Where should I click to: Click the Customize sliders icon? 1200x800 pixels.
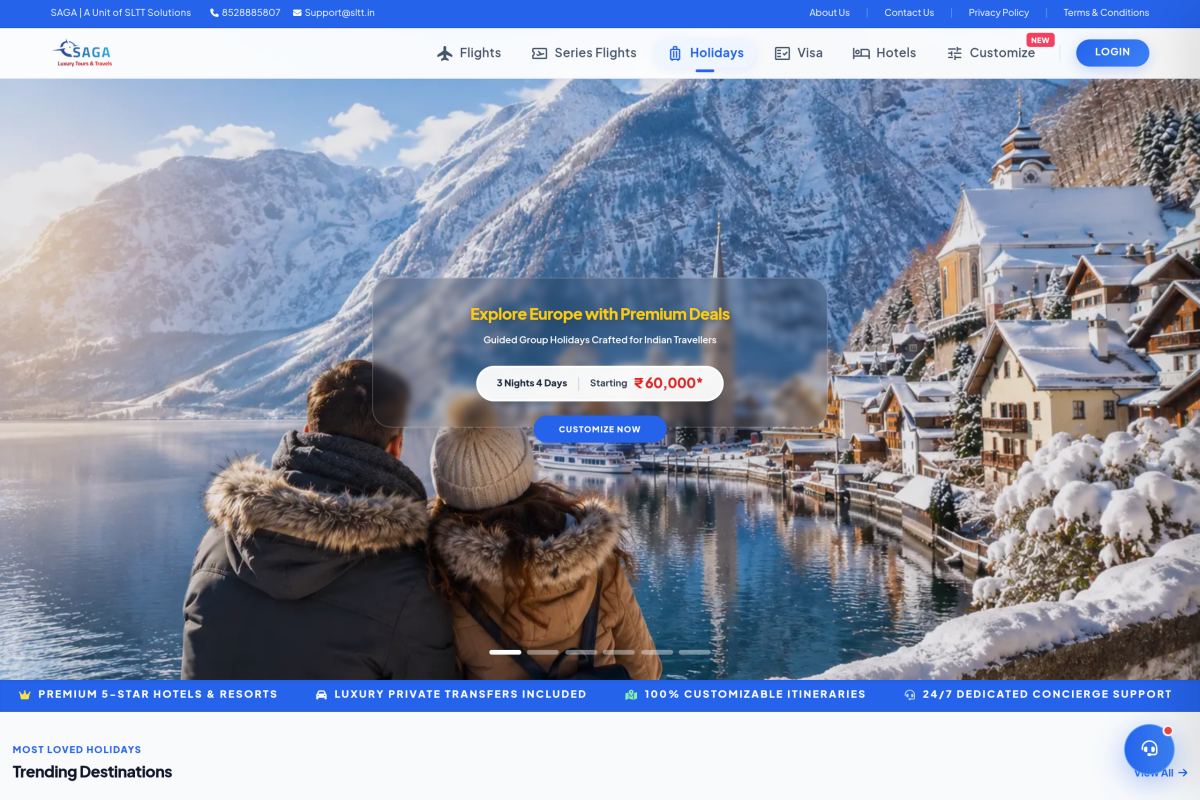955,53
